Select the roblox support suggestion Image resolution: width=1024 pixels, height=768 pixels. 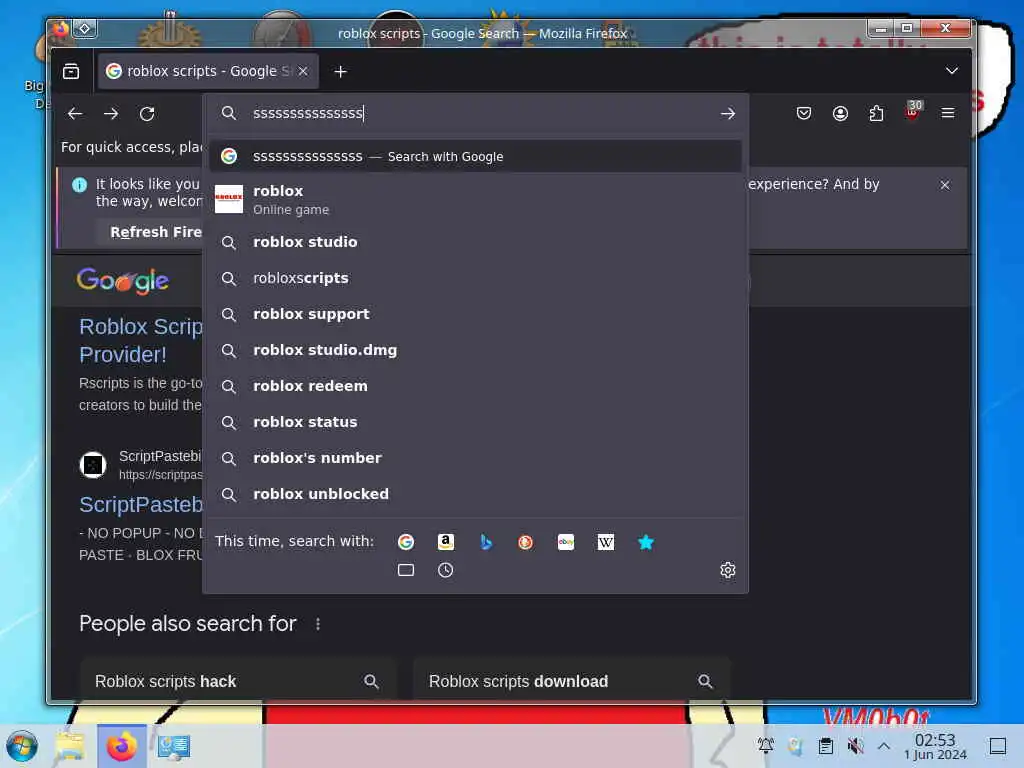click(x=475, y=314)
